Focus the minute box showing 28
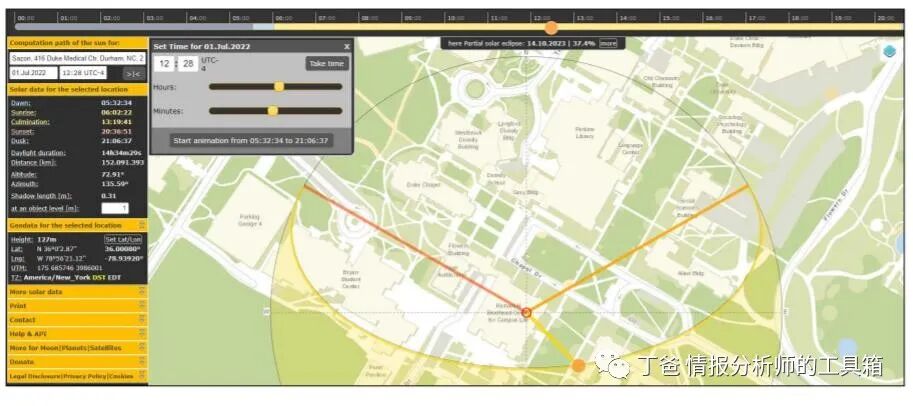The image size is (913, 406). 188,63
